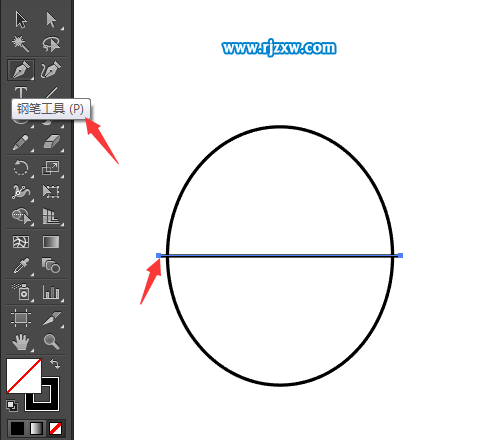Pick the Curvature tool
The image size is (493, 440).
(x=51, y=70)
